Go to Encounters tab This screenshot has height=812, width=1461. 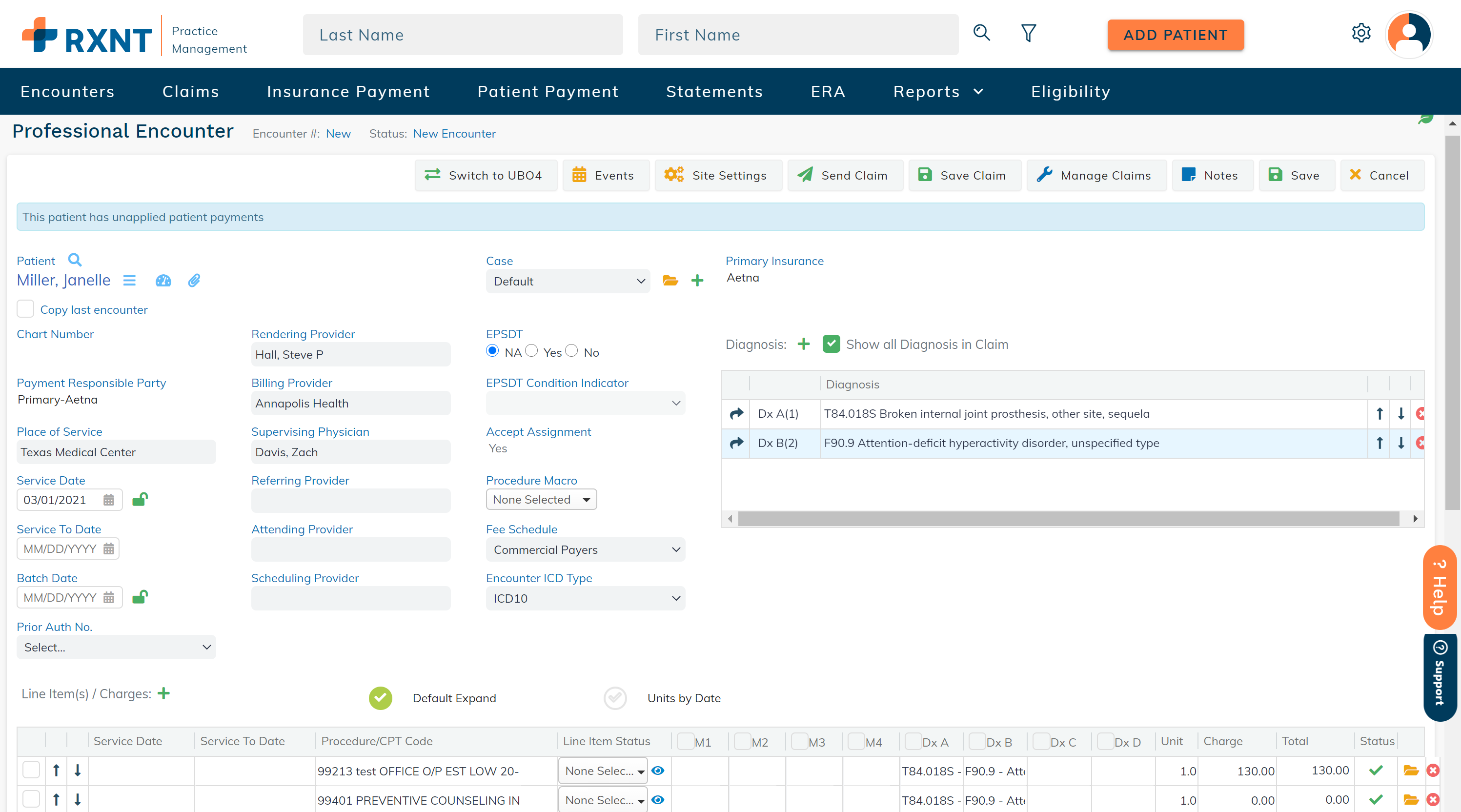tap(67, 91)
